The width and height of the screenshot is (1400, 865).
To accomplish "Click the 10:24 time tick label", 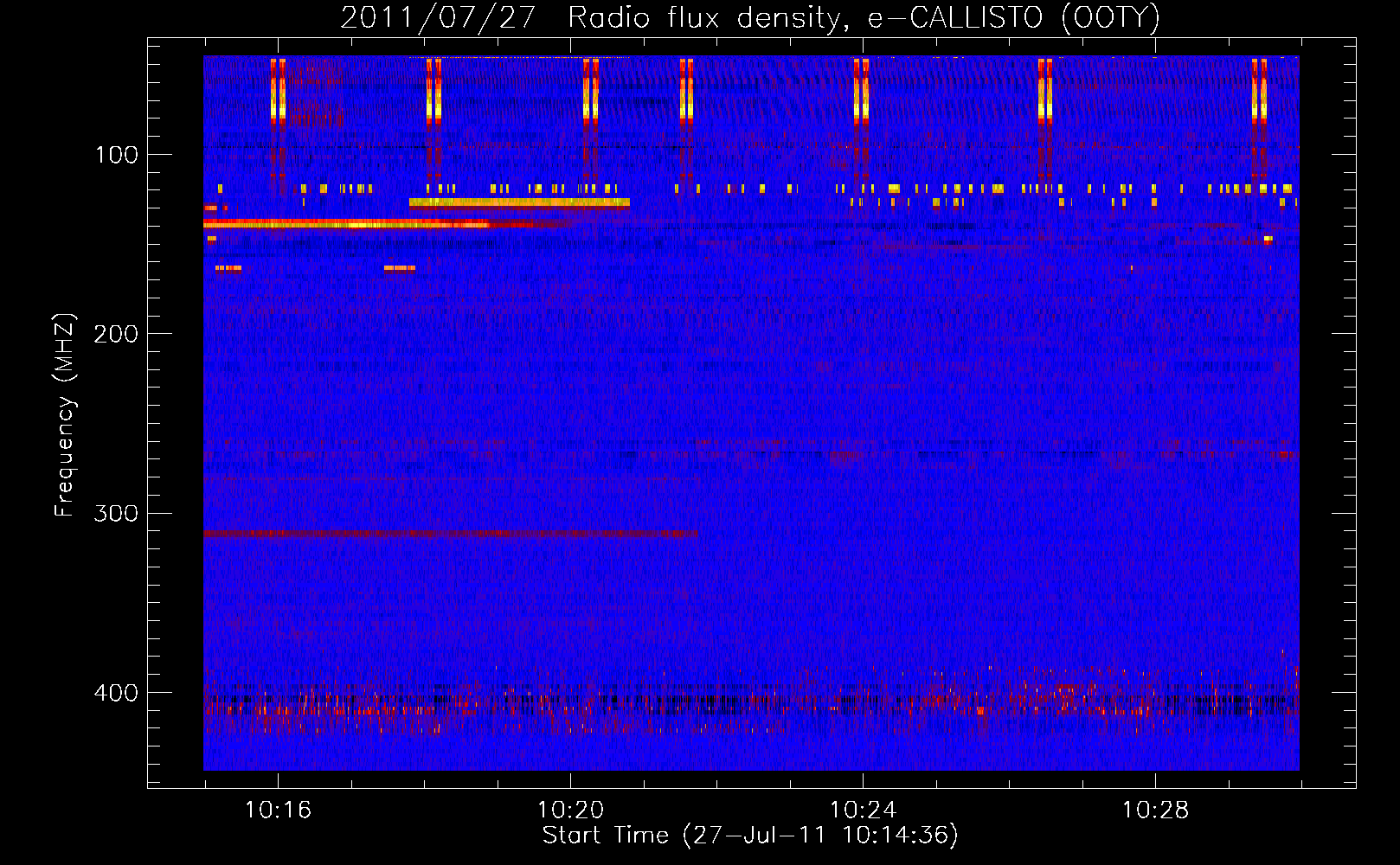I will (863, 810).
